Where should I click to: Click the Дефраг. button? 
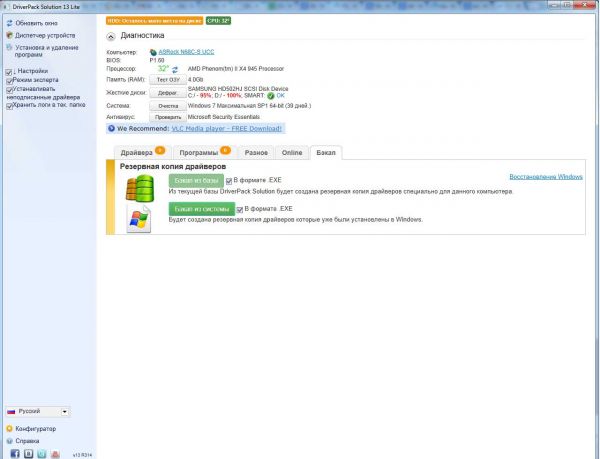pyautogui.click(x=168, y=93)
